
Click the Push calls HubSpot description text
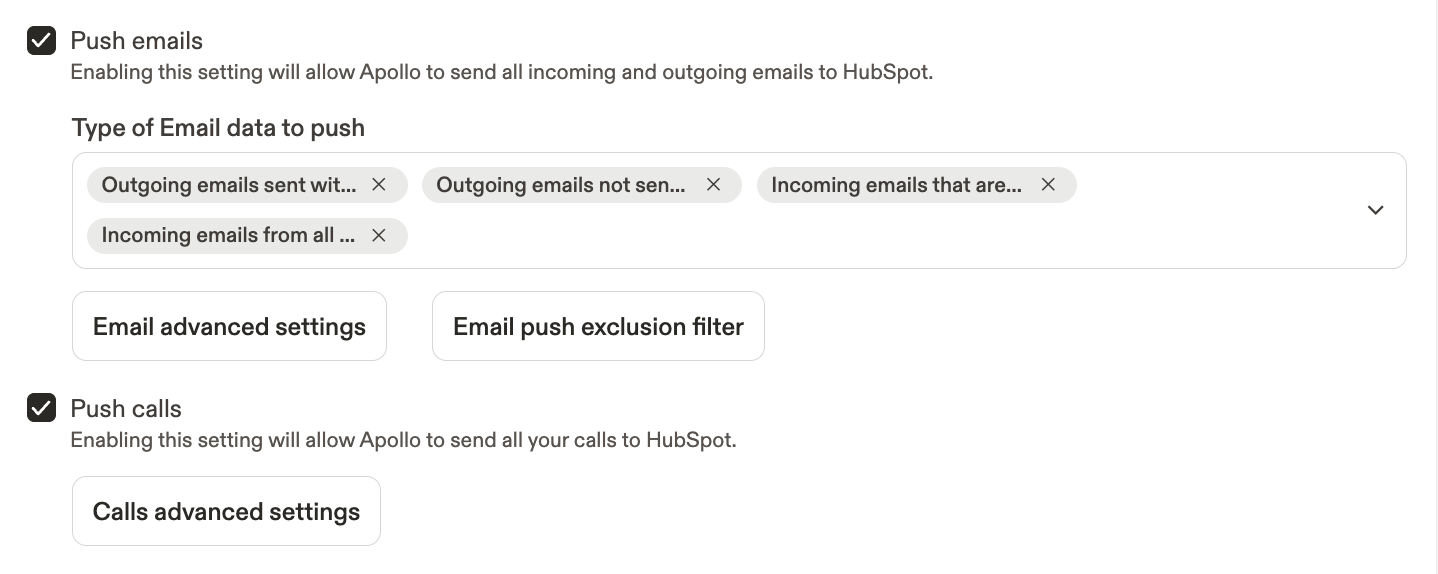pyautogui.click(x=403, y=440)
